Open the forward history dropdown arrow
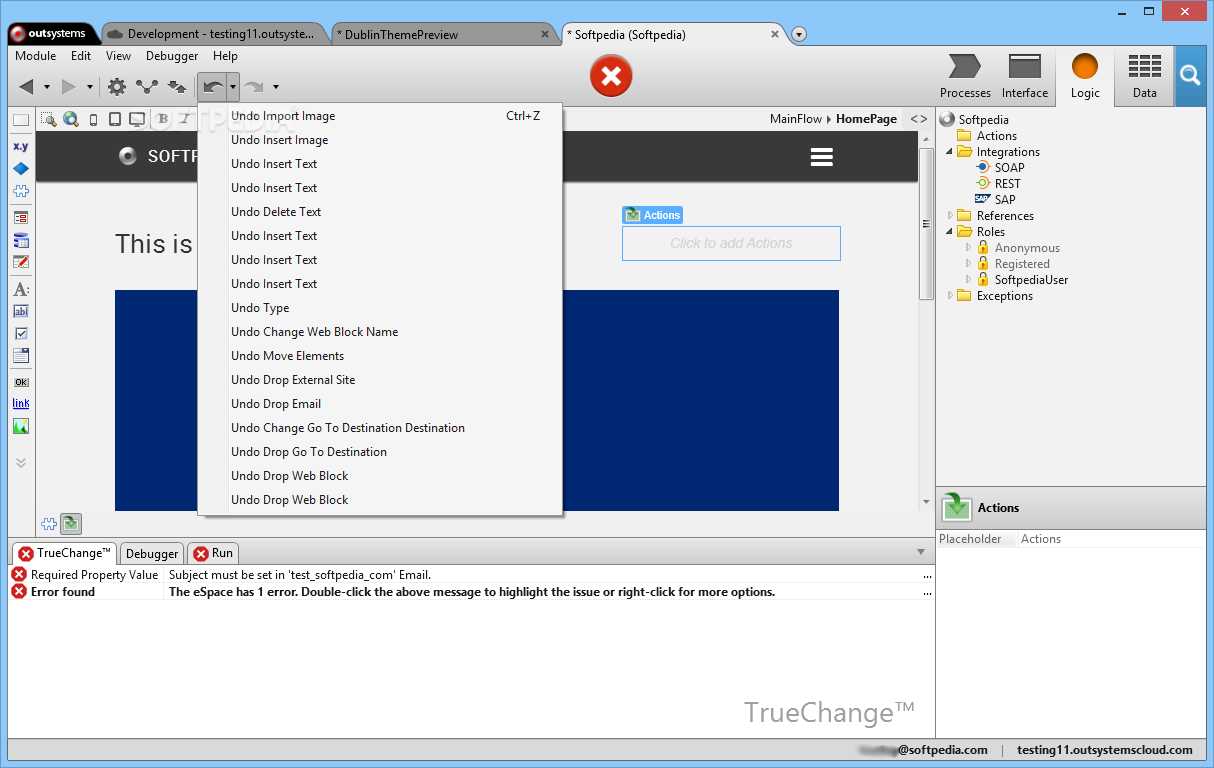 coord(89,87)
